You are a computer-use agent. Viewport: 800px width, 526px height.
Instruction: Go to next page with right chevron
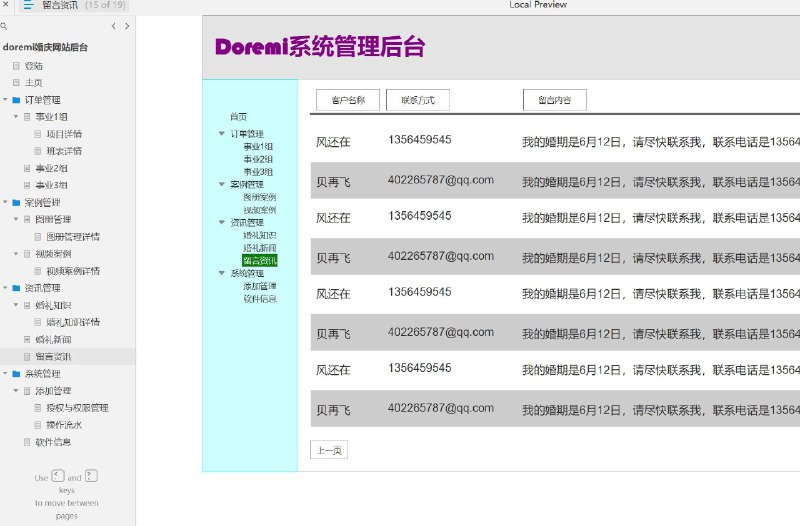[127, 26]
